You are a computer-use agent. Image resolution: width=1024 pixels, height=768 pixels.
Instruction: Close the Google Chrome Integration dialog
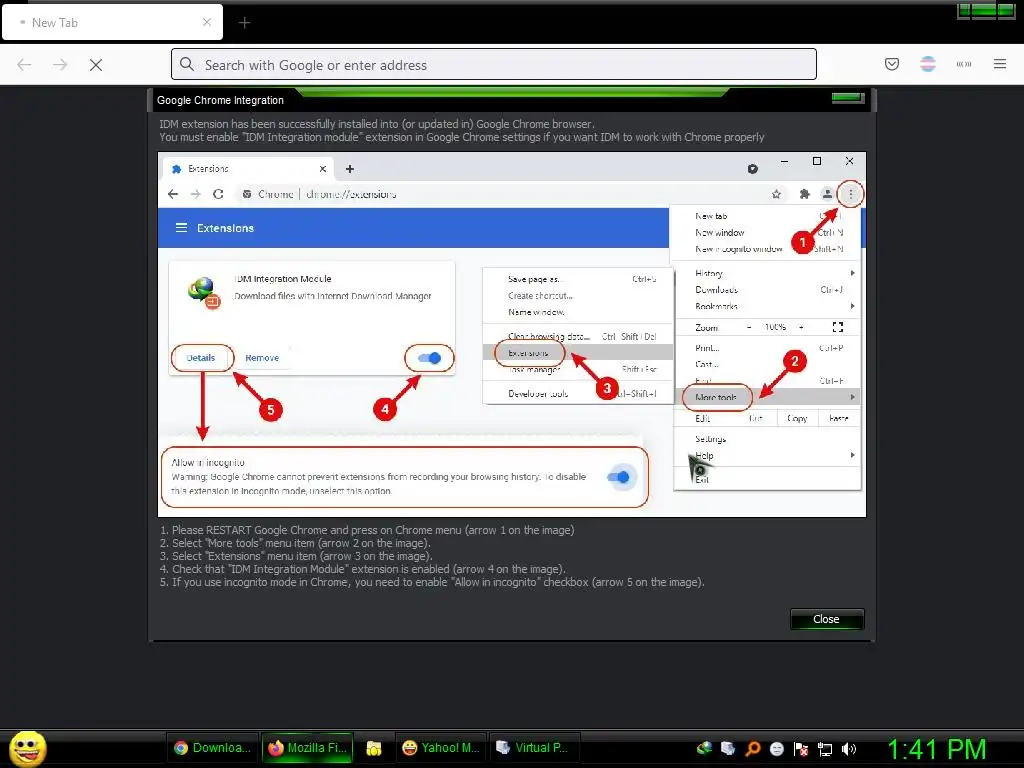[827, 619]
